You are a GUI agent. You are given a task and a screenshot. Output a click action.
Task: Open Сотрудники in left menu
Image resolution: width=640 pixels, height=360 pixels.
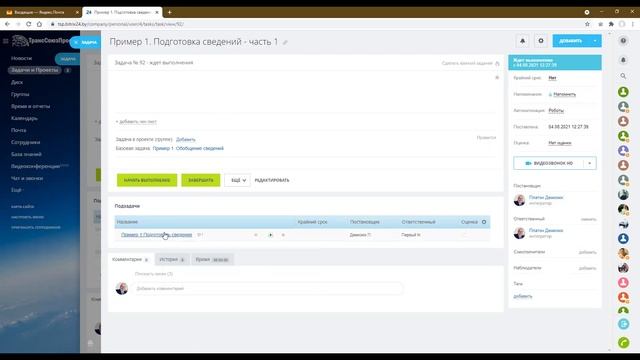click(25, 142)
